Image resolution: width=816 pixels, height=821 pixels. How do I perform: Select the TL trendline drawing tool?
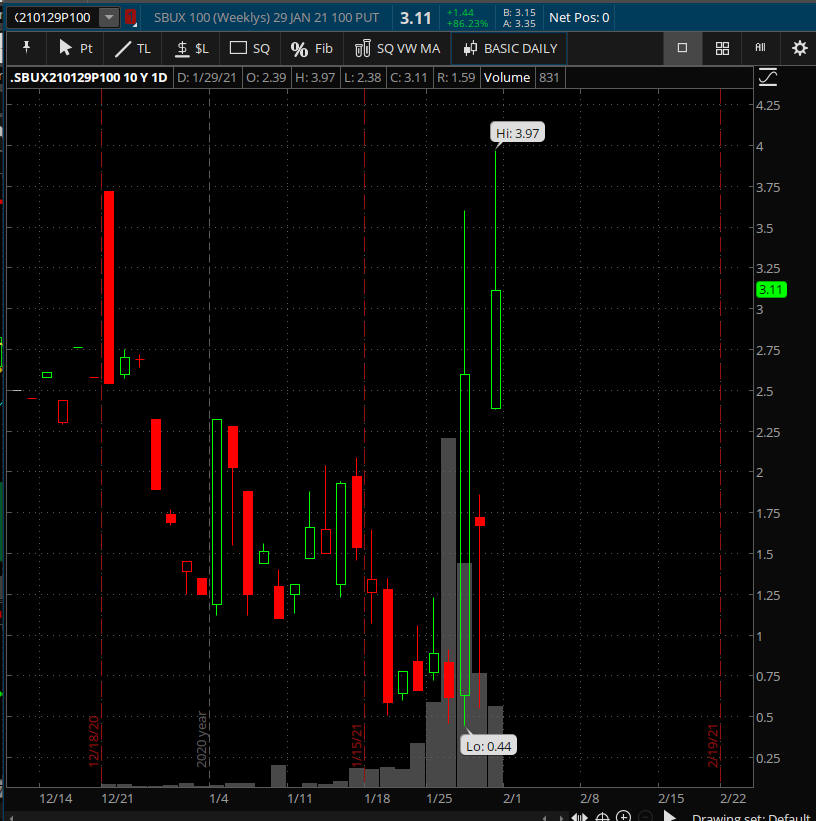click(x=132, y=49)
